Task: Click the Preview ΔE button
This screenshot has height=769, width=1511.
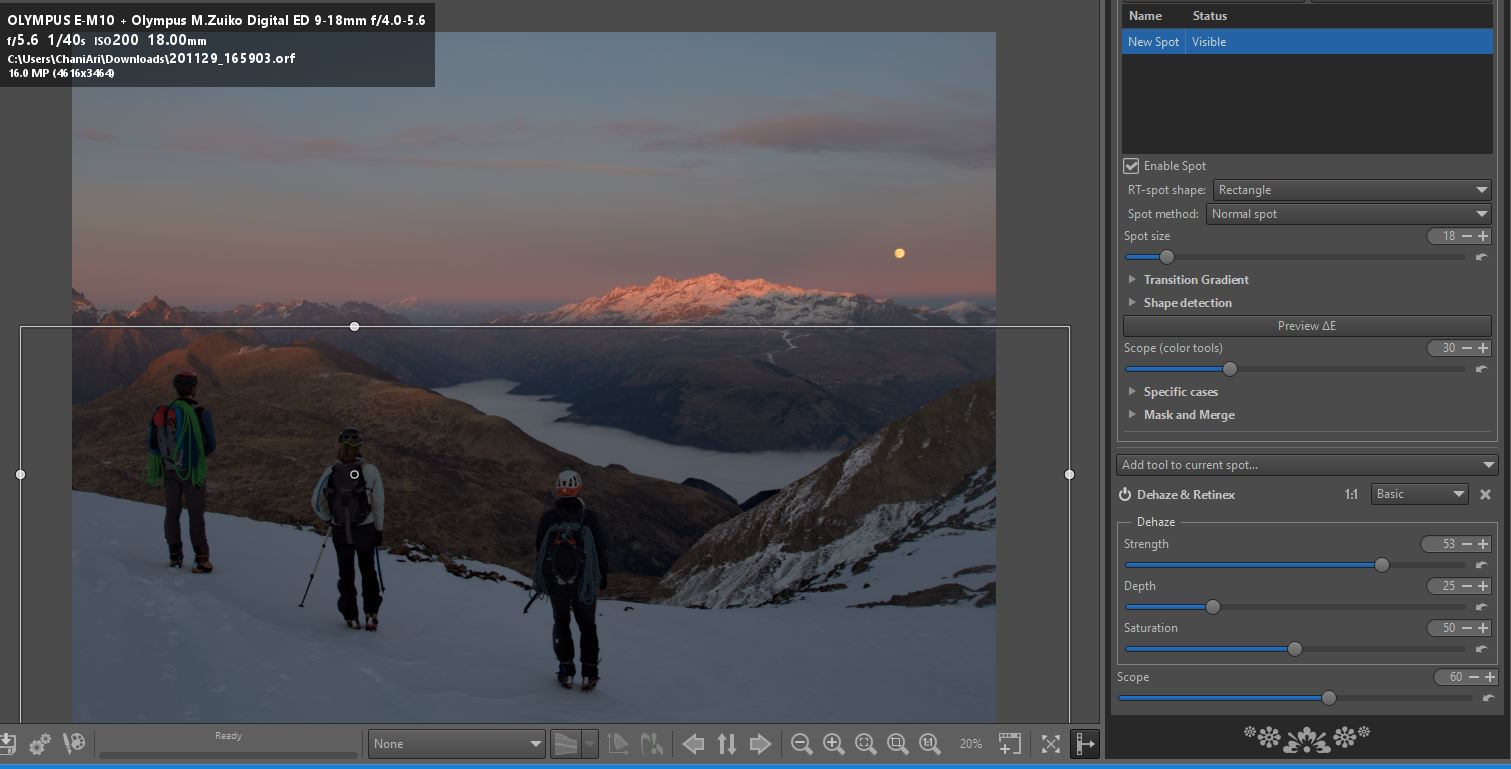Action: [x=1306, y=326]
